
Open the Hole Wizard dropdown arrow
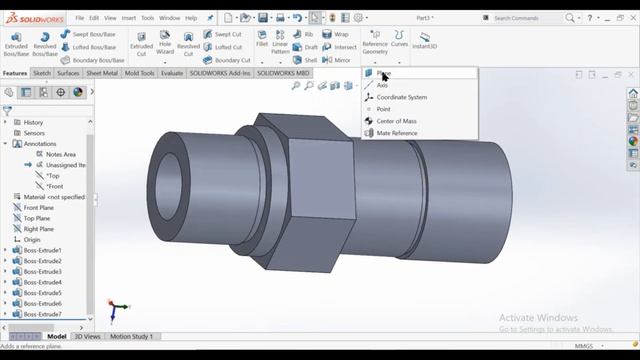[x=165, y=62]
